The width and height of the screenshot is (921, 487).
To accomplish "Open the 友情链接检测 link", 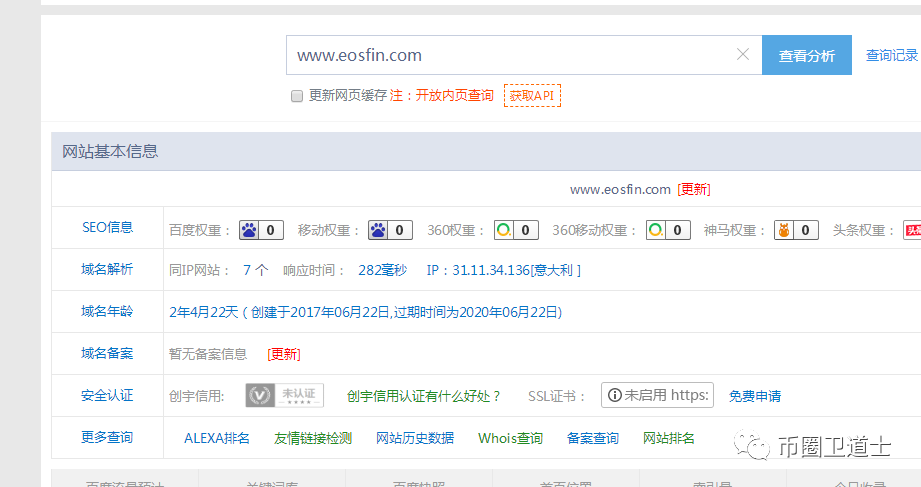I will [312, 438].
